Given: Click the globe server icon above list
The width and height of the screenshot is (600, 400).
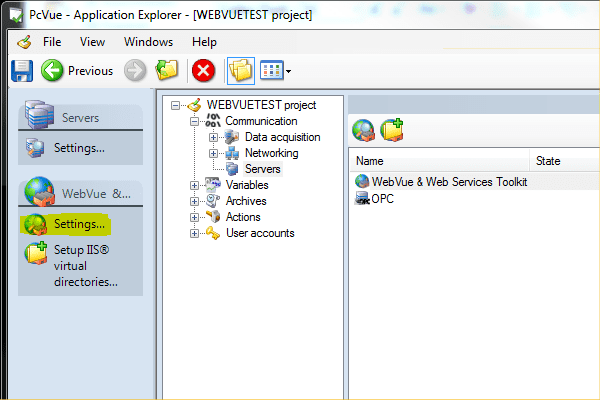Looking at the screenshot, I should (363, 129).
